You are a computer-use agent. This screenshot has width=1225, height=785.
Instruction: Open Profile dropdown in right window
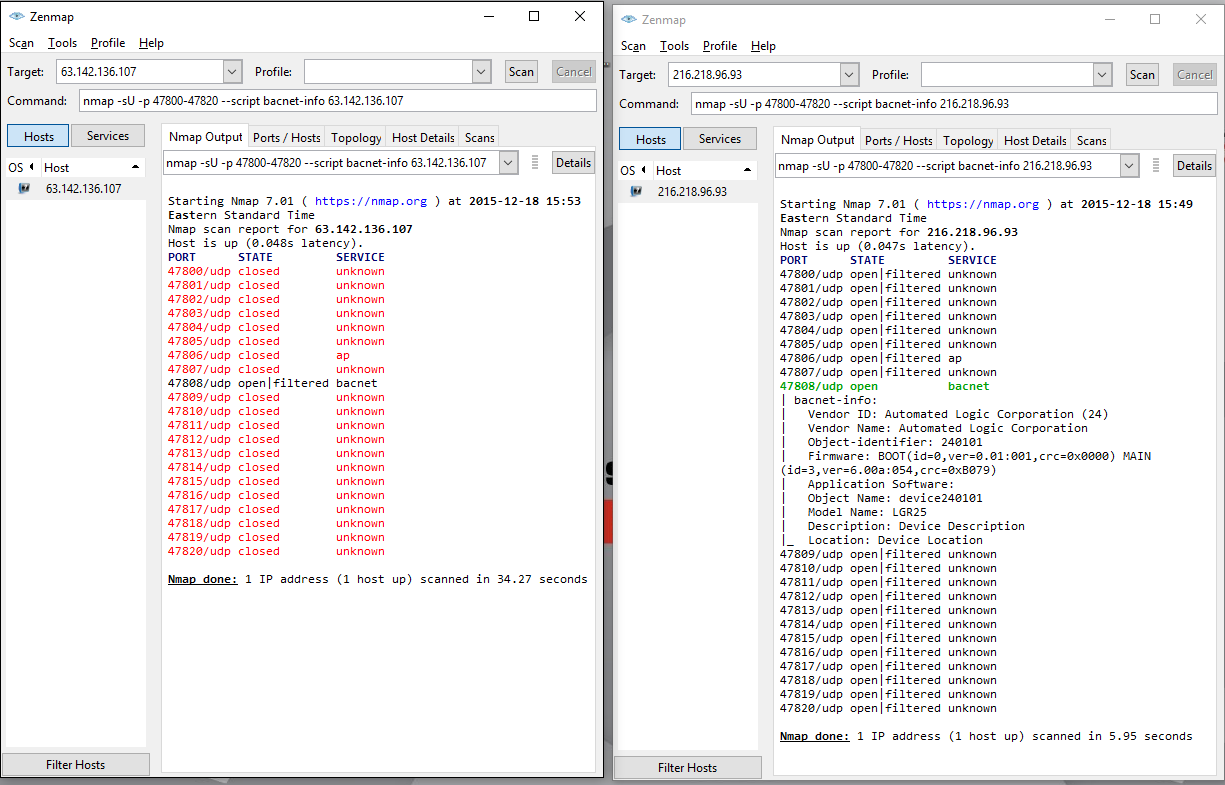(1102, 75)
